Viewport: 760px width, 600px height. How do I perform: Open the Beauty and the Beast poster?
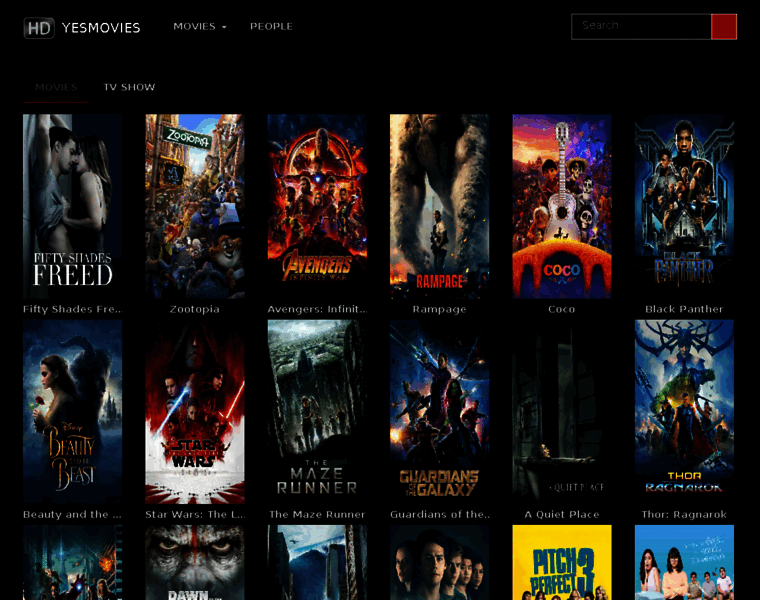73,411
